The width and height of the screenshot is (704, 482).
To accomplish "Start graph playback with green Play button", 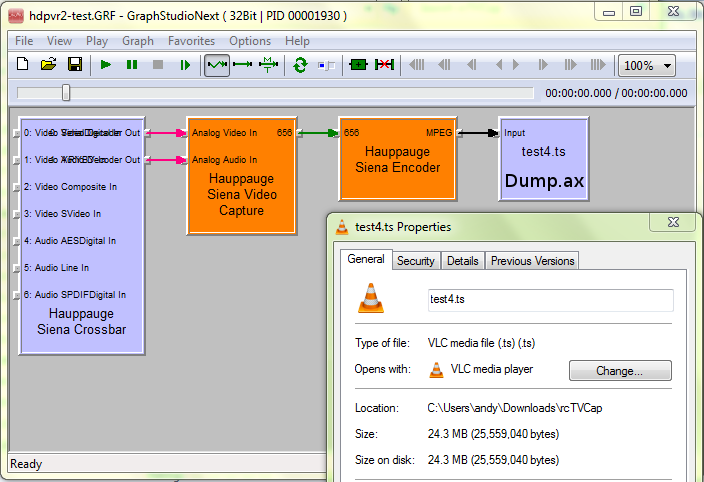I will [x=106, y=65].
